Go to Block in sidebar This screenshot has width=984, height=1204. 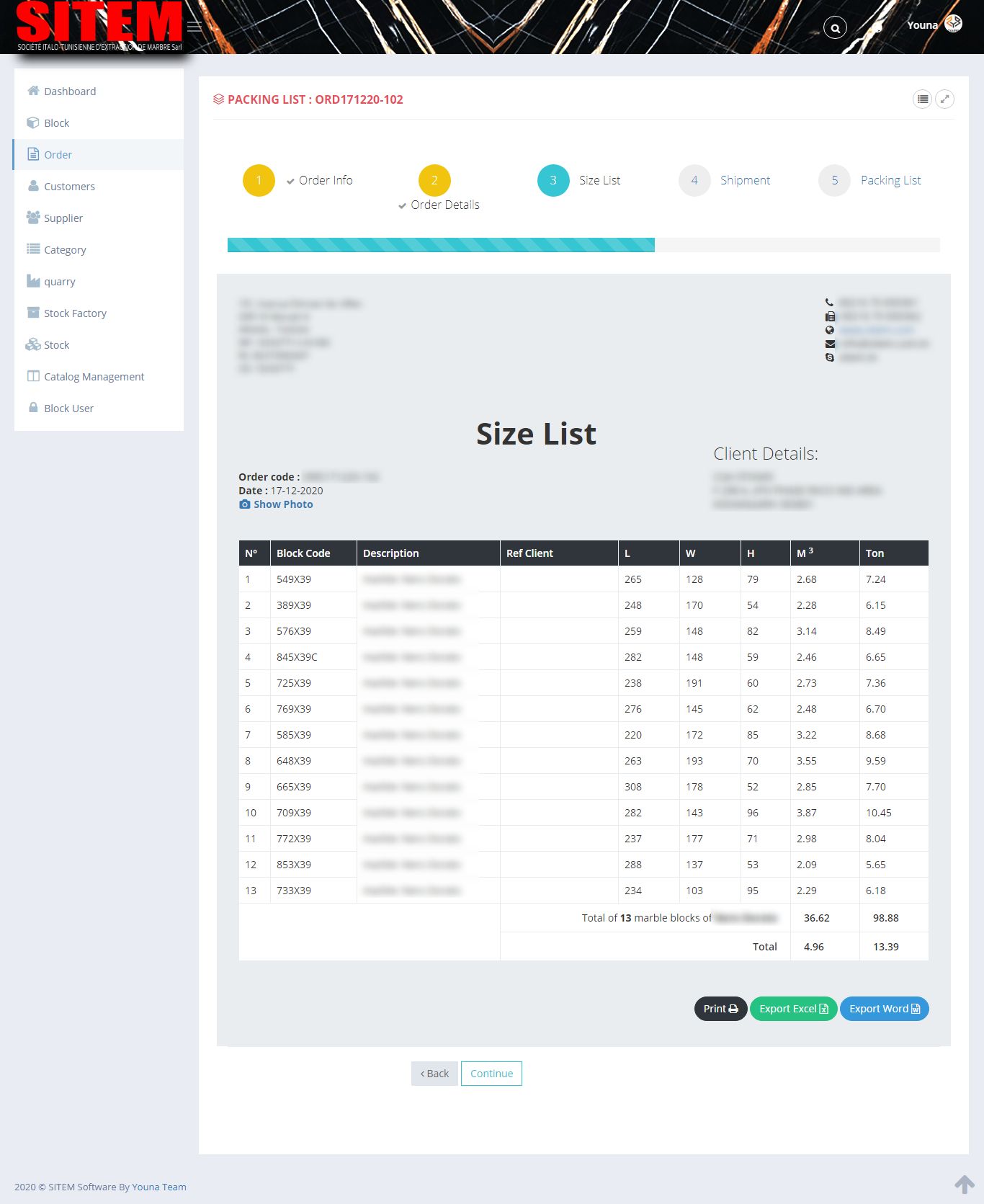coord(56,123)
